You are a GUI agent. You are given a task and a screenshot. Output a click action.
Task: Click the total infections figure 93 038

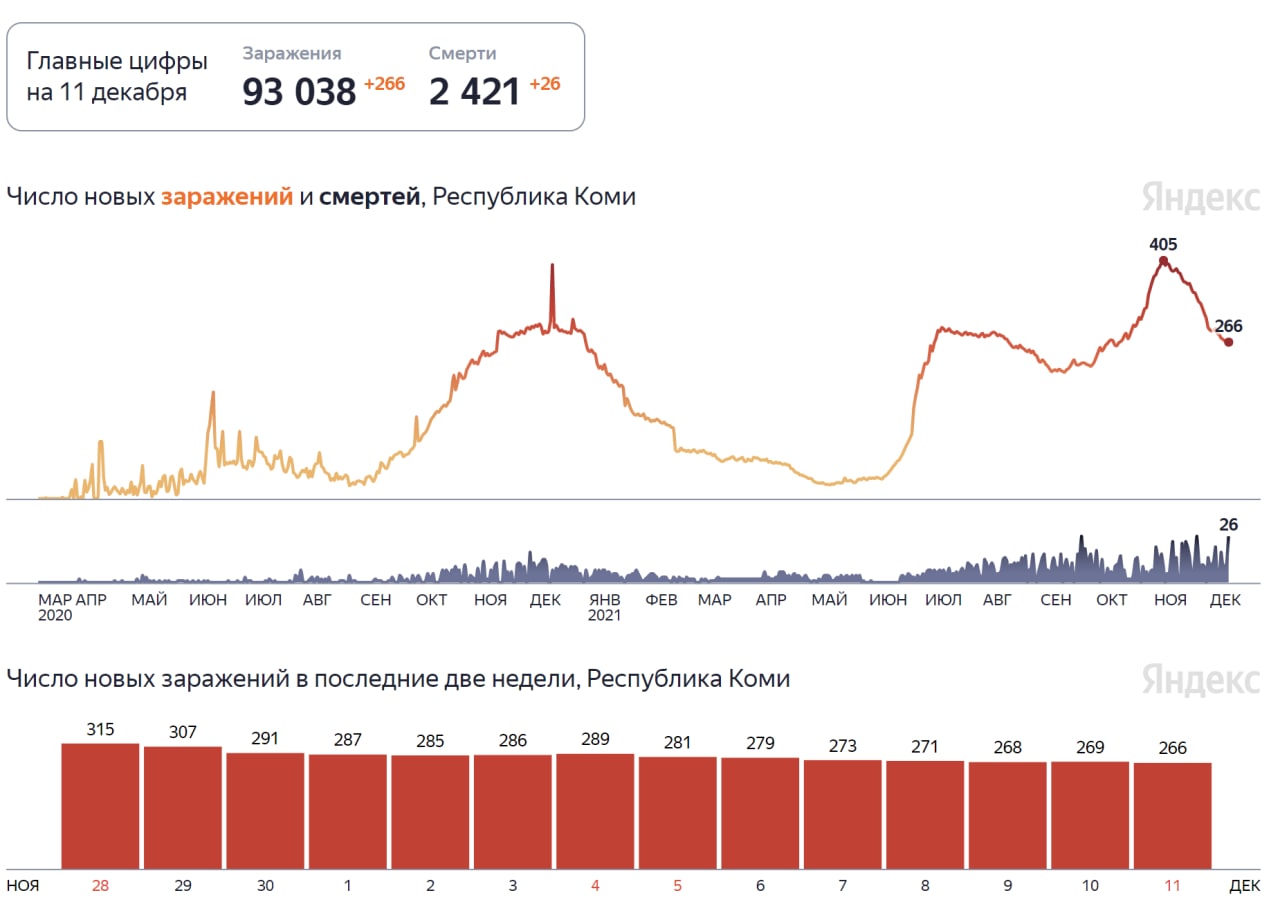pos(299,92)
